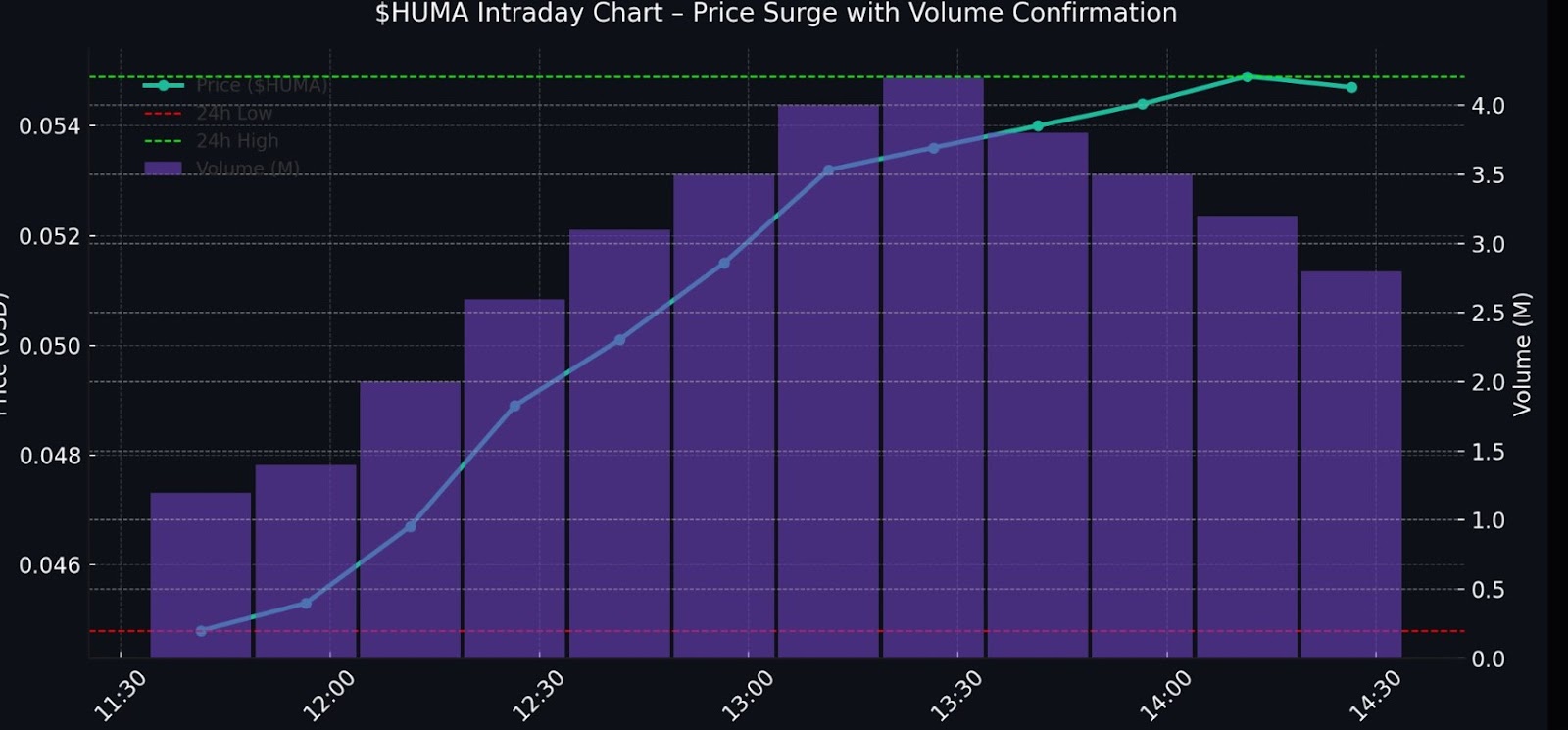
Task: Click the 0.054 price axis label
Action: (50, 126)
